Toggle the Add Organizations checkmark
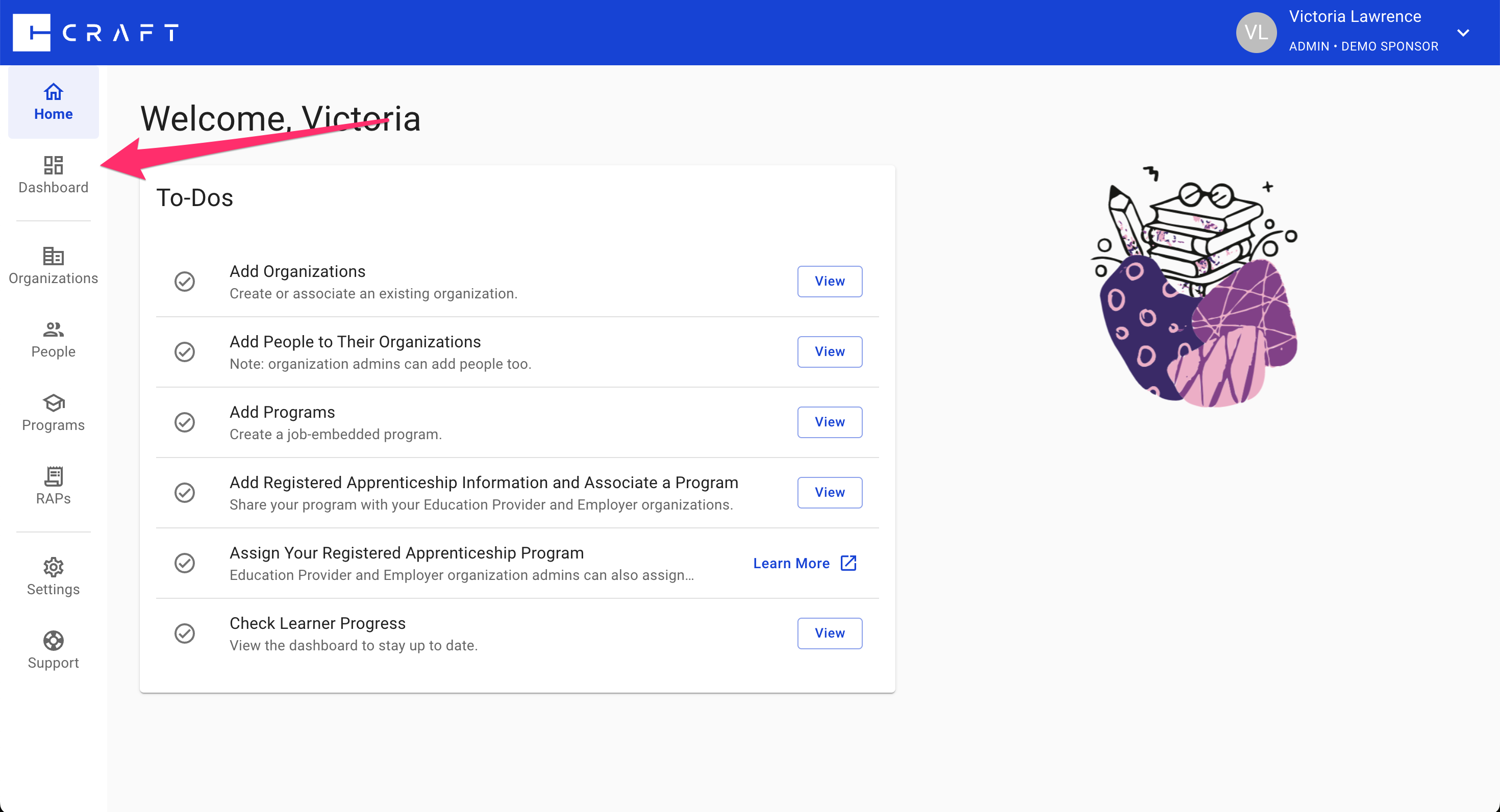Image resolution: width=1500 pixels, height=812 pixels. point(185,282)
